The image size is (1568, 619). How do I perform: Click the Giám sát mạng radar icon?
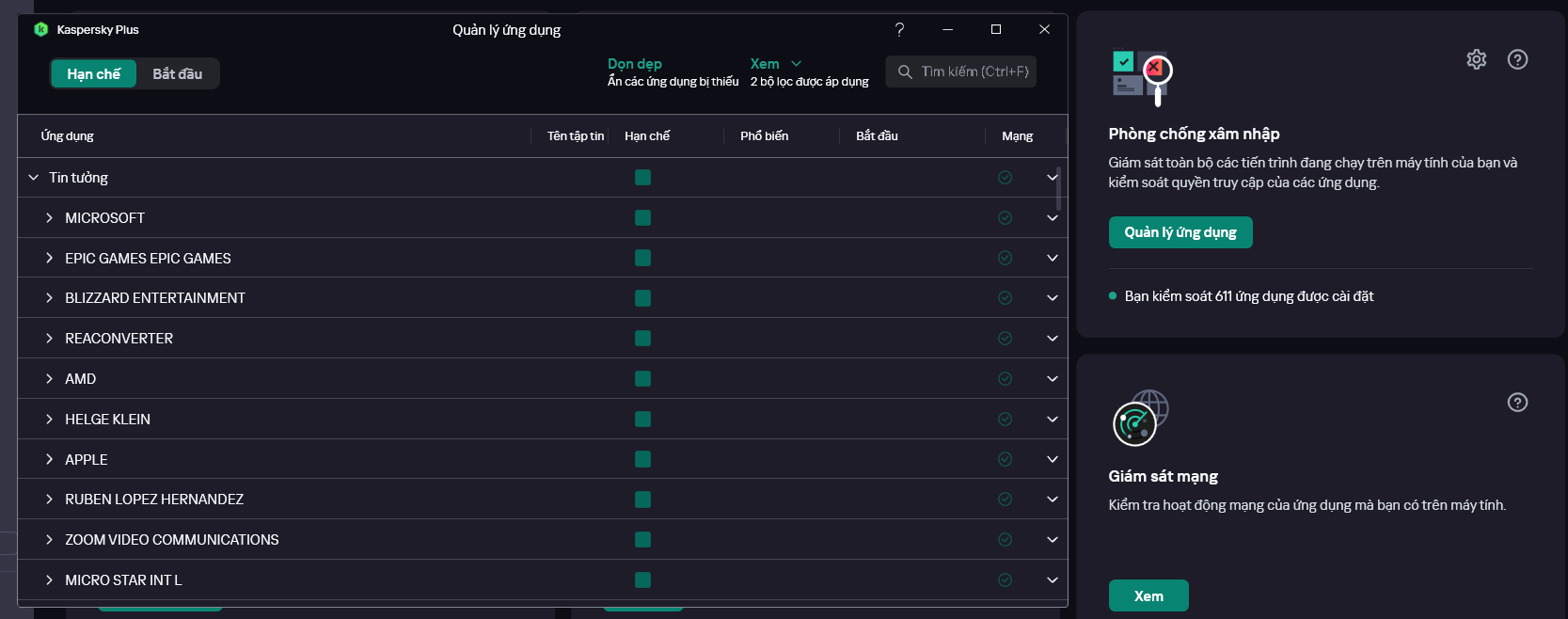pyautogui.click(x=1140, y=419)
